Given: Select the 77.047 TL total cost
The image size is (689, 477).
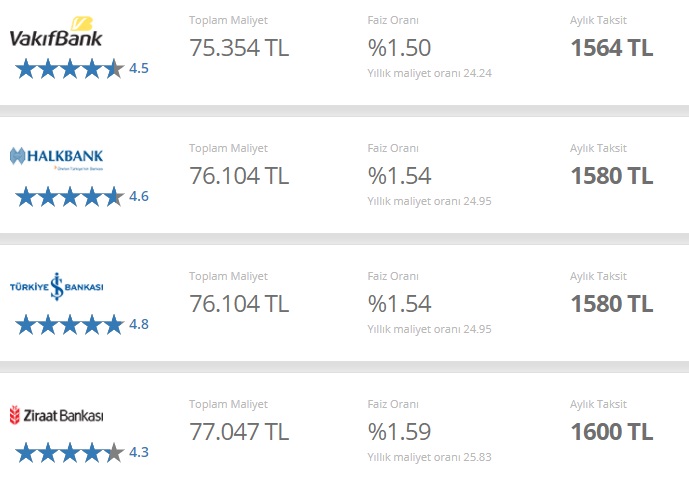Looking at the screenshot, I should [239, 432].
